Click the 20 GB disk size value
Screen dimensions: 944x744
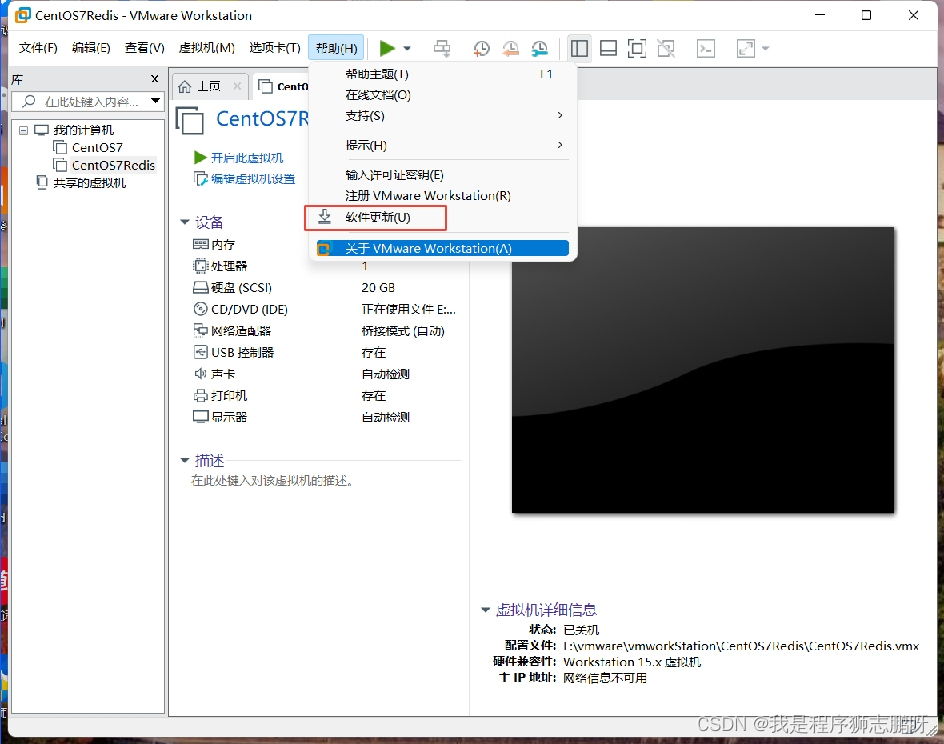378,288
